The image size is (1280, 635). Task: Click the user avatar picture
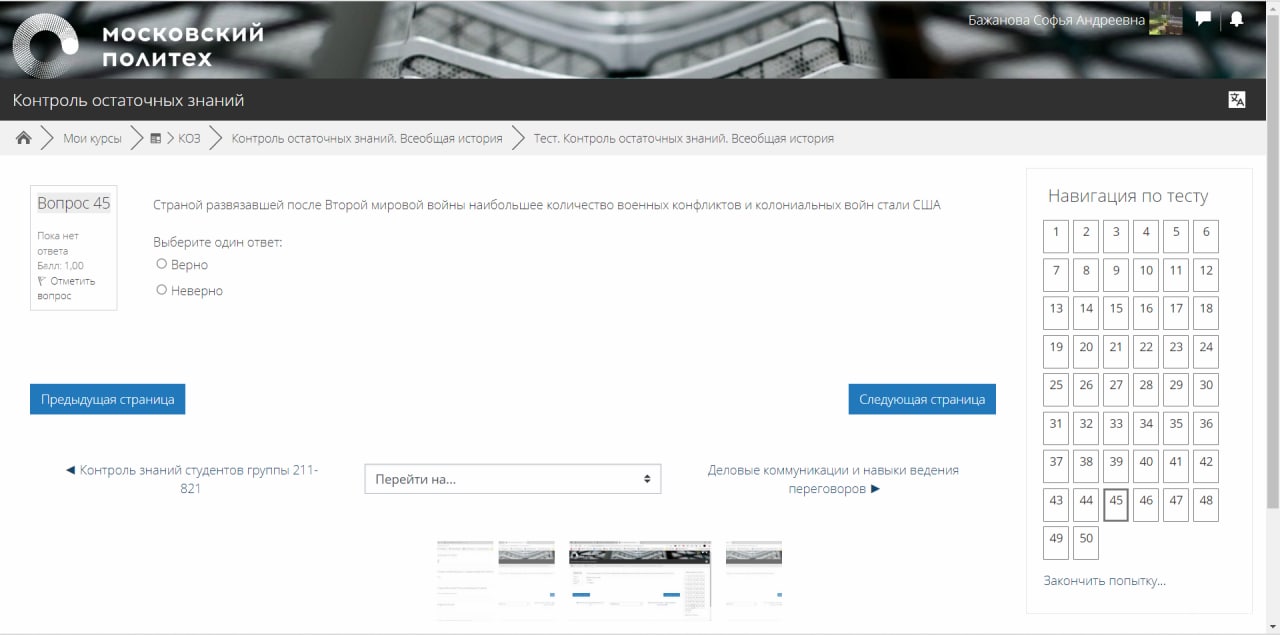pos(1165,19)
